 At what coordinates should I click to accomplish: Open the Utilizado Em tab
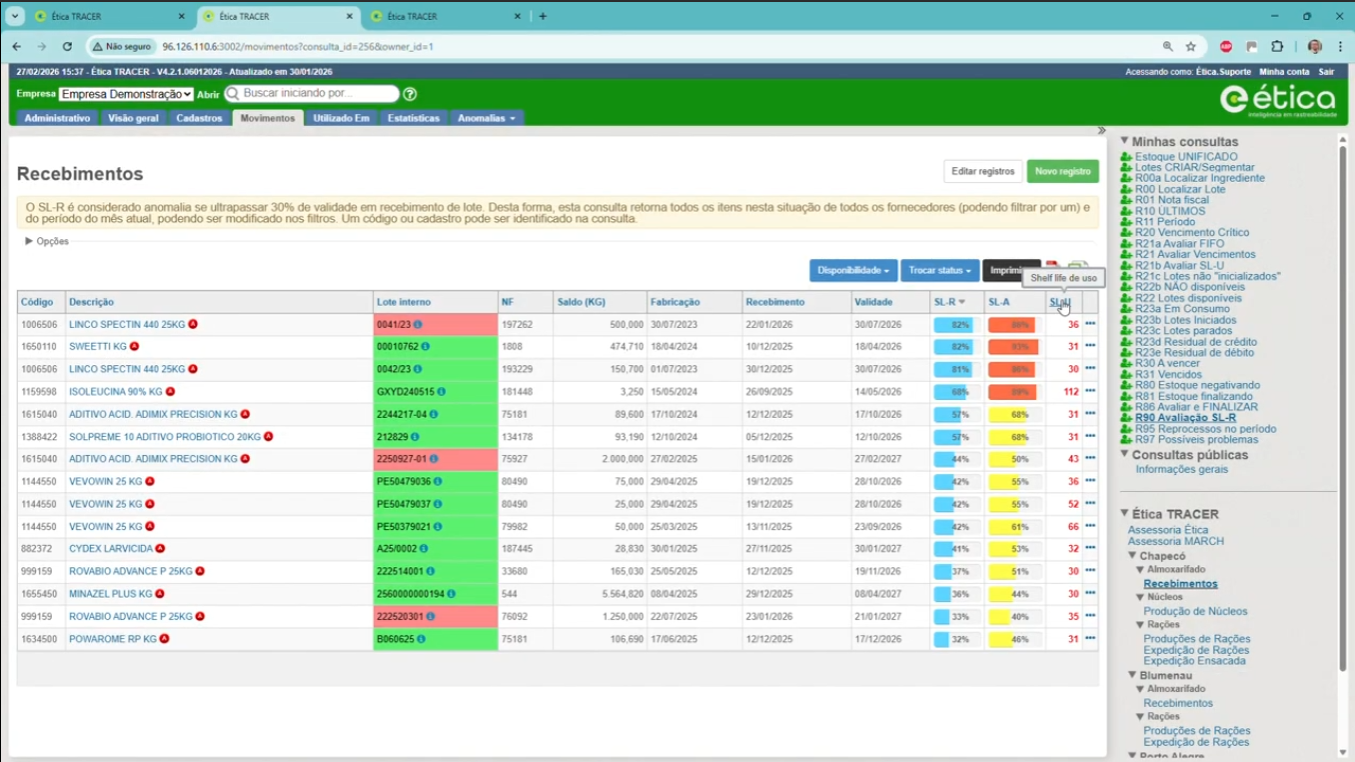pos(341,118)
